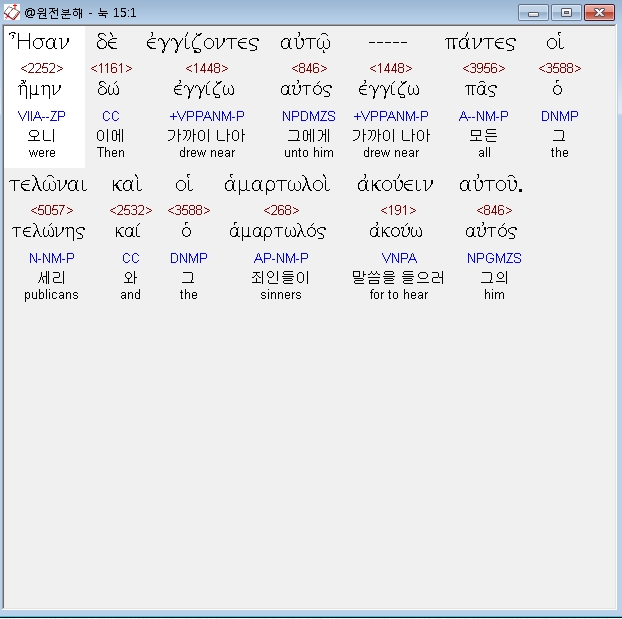Click the English gloss 'him'
The image size is (622, 619).
pyautogui.click(x=494, y=294)
